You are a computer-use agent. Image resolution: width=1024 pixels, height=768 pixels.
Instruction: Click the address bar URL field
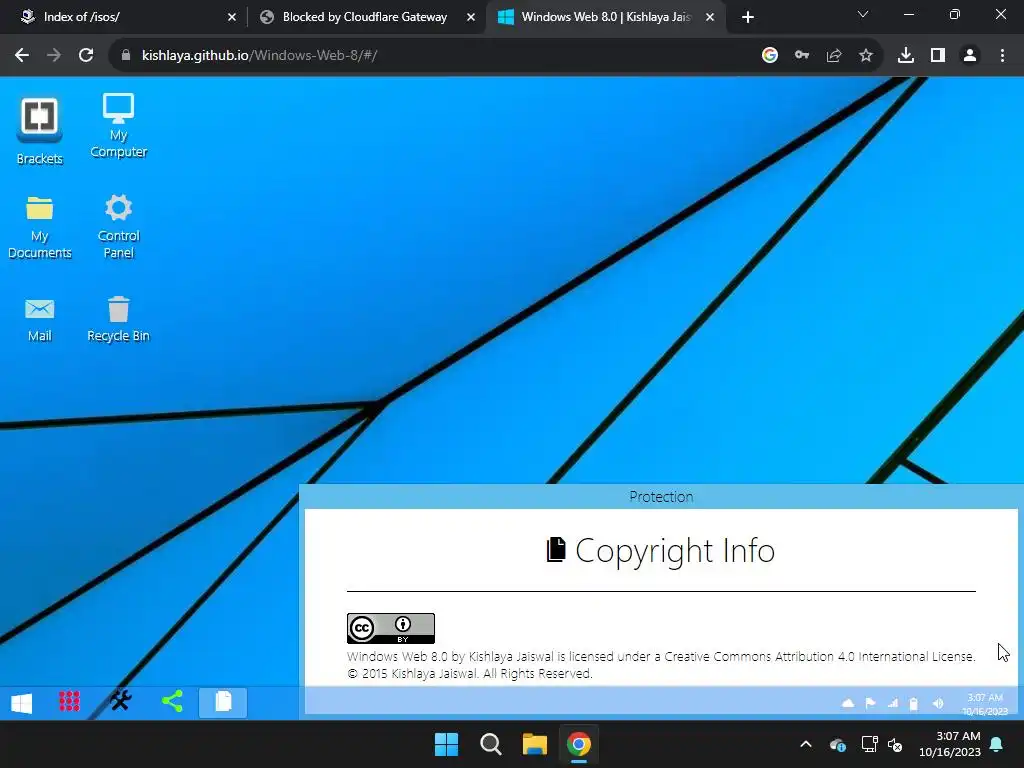[431, 56]
